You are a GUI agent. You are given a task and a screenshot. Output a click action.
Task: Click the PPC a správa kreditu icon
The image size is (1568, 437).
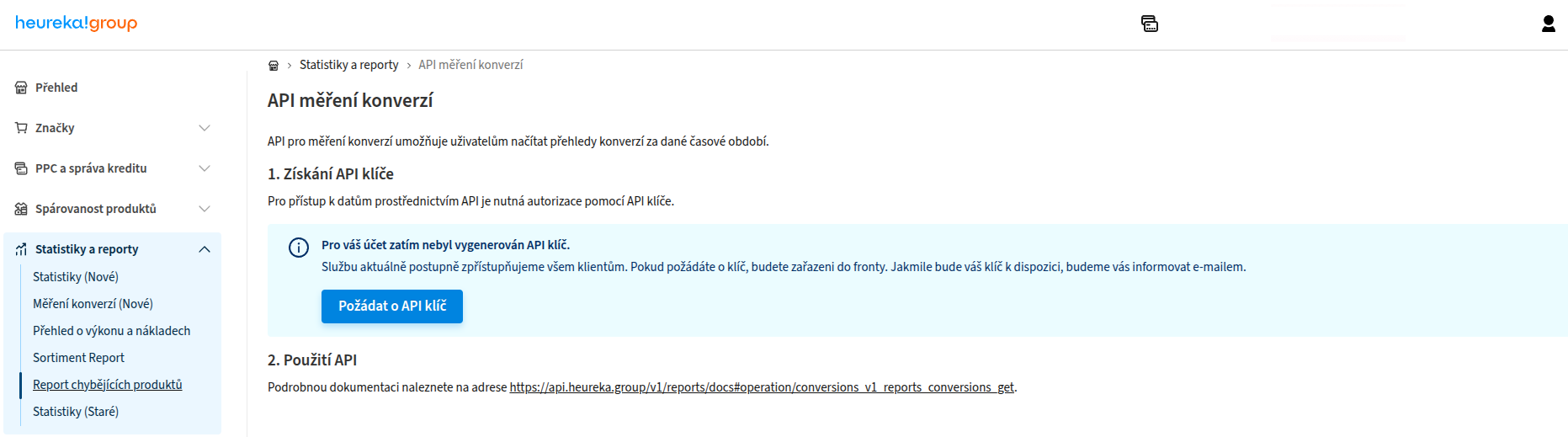(21, 168)
